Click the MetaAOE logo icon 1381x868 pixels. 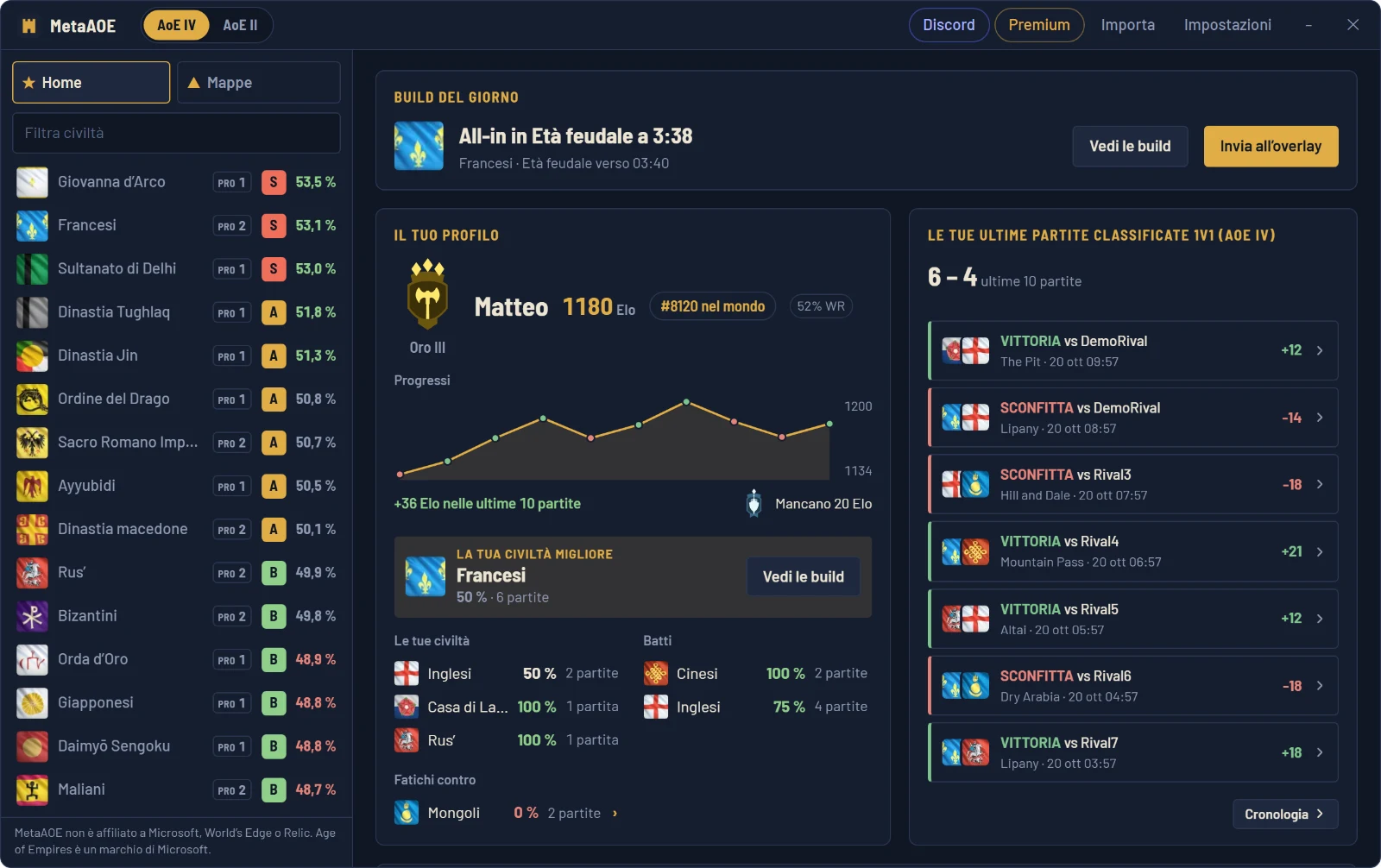pyautogui.click(x=29, y=26)
